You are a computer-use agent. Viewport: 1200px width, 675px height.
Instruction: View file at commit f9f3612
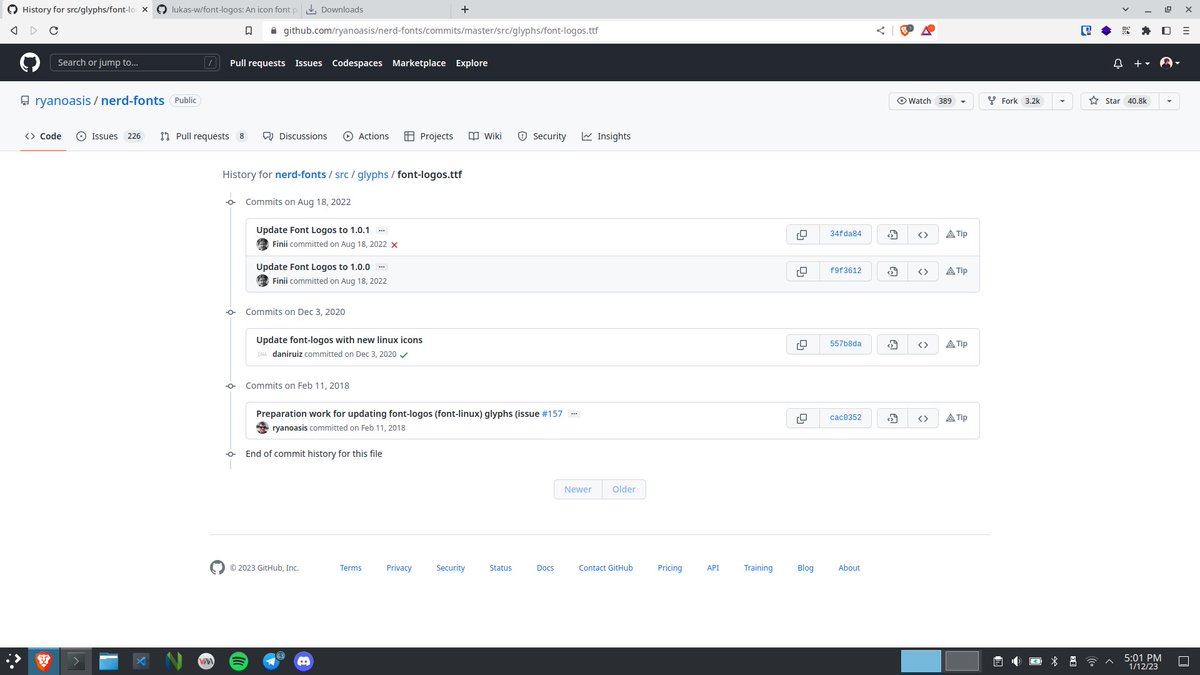pyautogui.click(x=892, y=271)
